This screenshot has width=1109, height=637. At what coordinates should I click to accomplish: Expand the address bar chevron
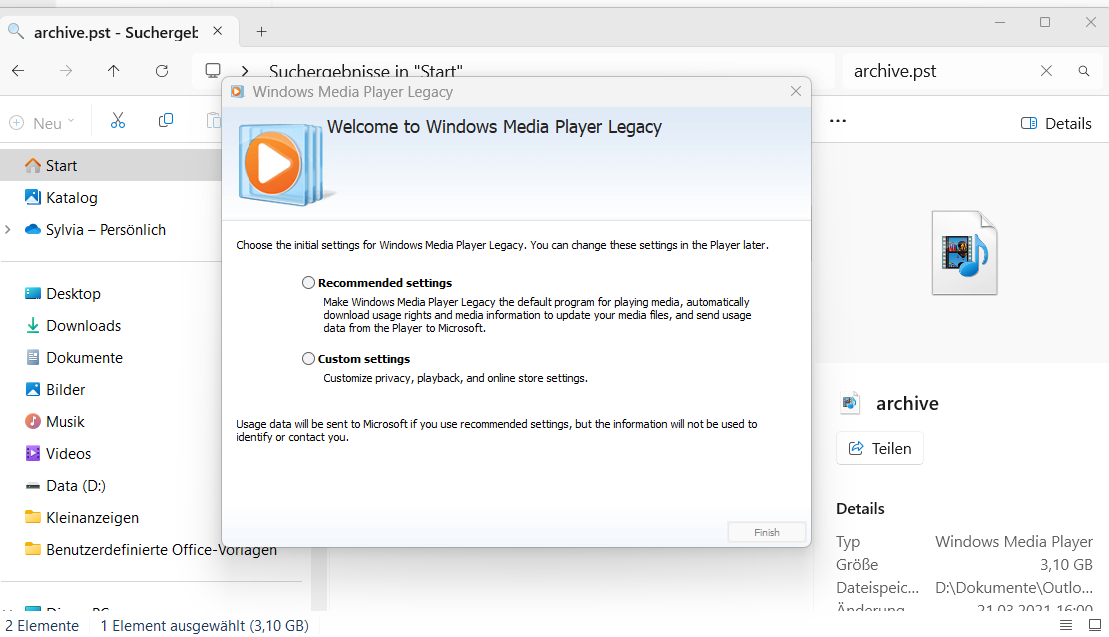click(x=245, y=71)
